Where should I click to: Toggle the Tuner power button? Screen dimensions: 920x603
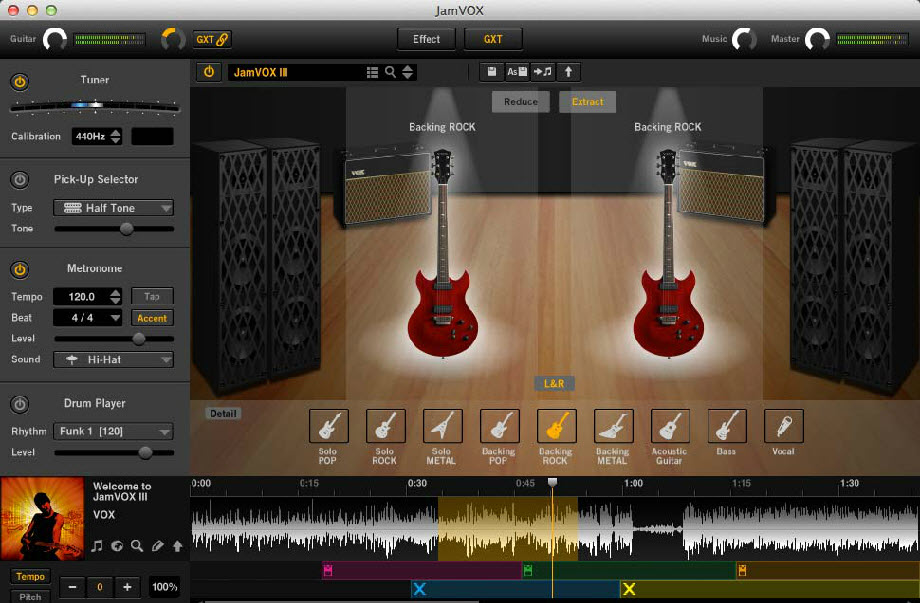19,82
